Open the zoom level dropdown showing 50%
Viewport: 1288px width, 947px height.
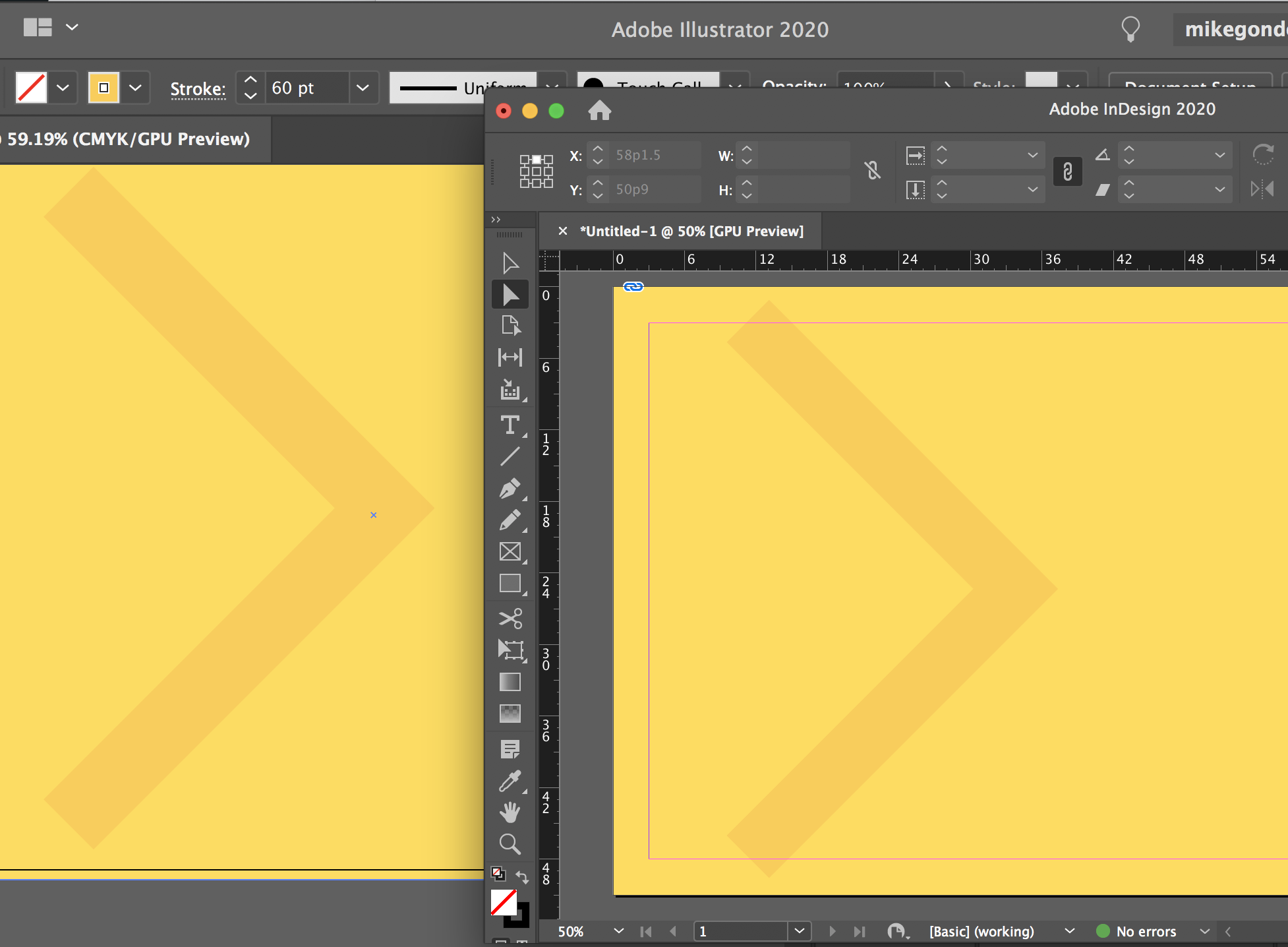coord(618,931)
